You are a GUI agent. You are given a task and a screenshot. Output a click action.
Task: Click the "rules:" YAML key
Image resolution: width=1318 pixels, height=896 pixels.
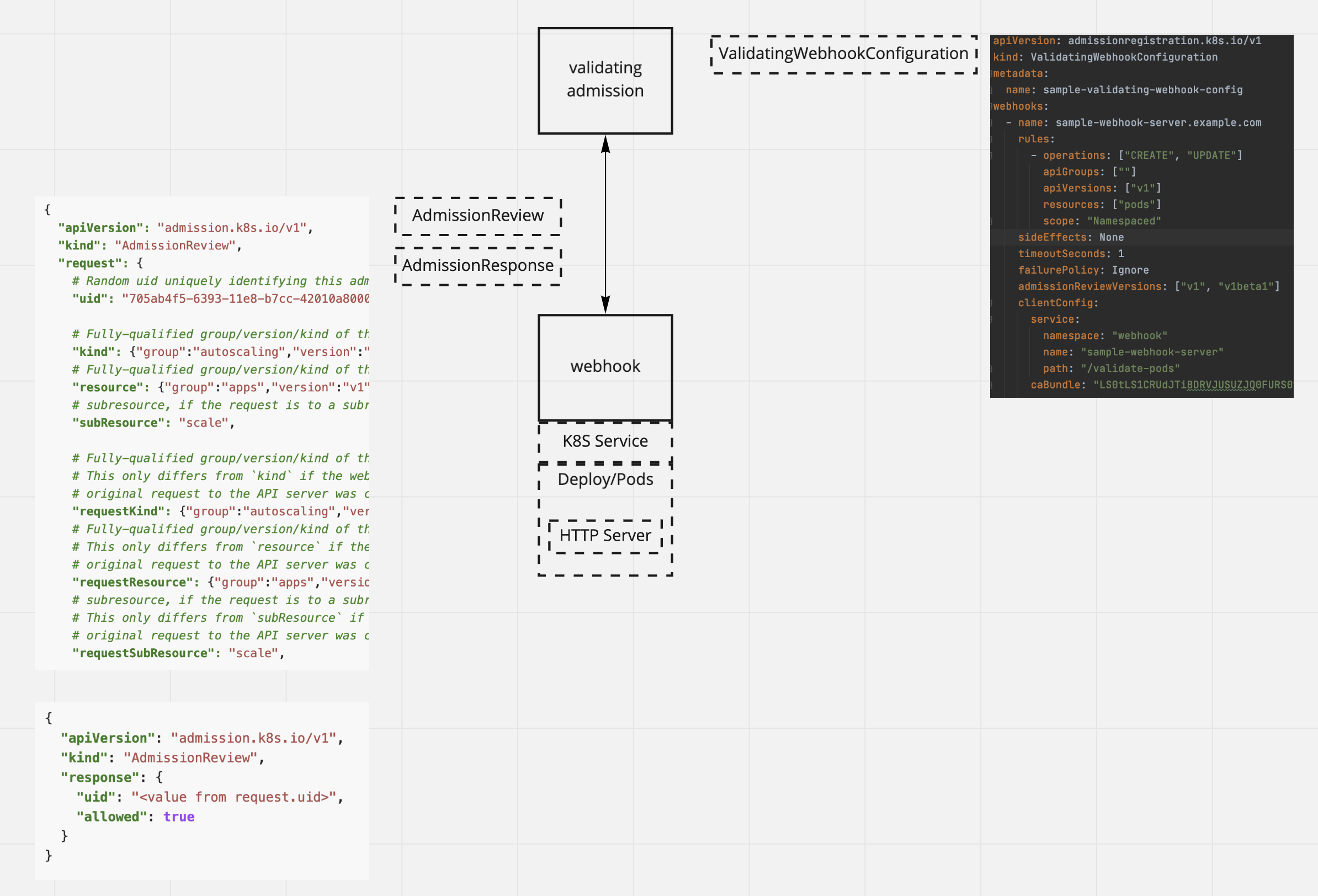pos(1036,140)
